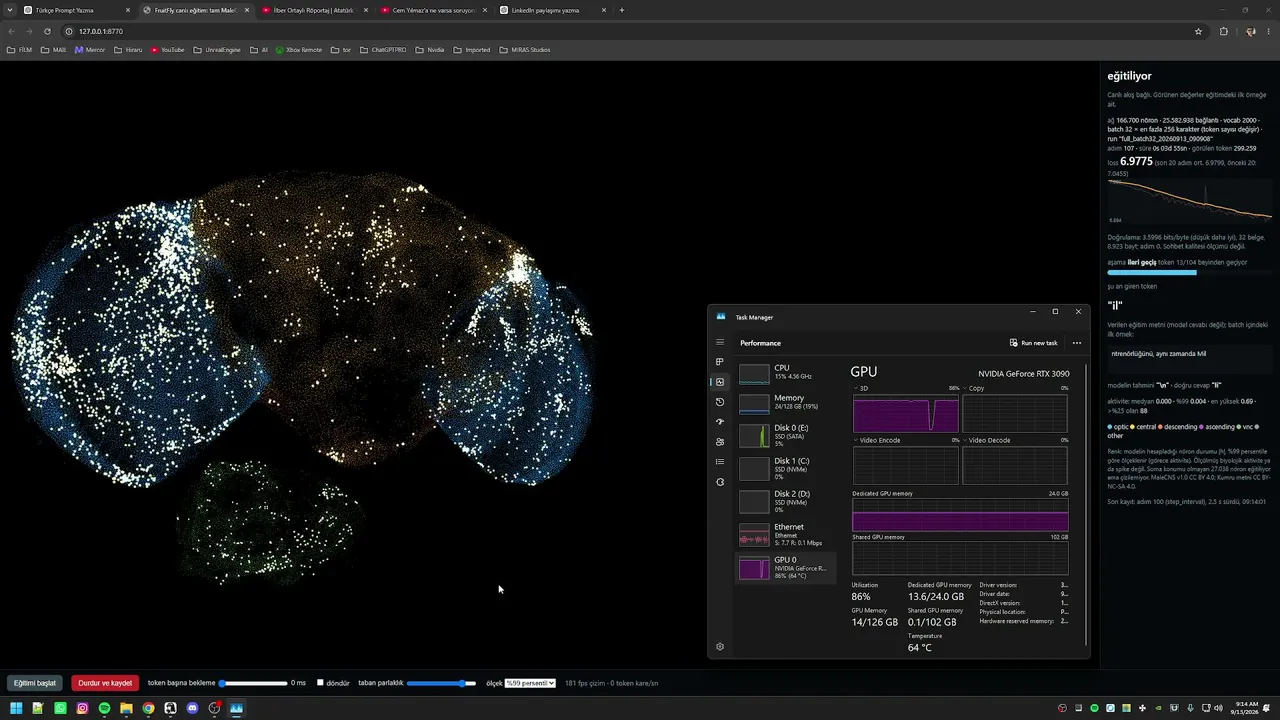
Task: Open Task Manager settings gear
Action: [x=720, y=647]
